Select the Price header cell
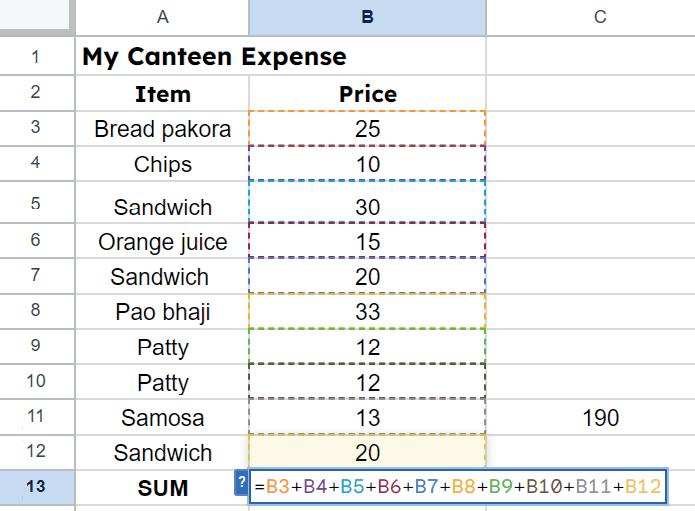Screen dimensions: 695x511 (367, 94)
